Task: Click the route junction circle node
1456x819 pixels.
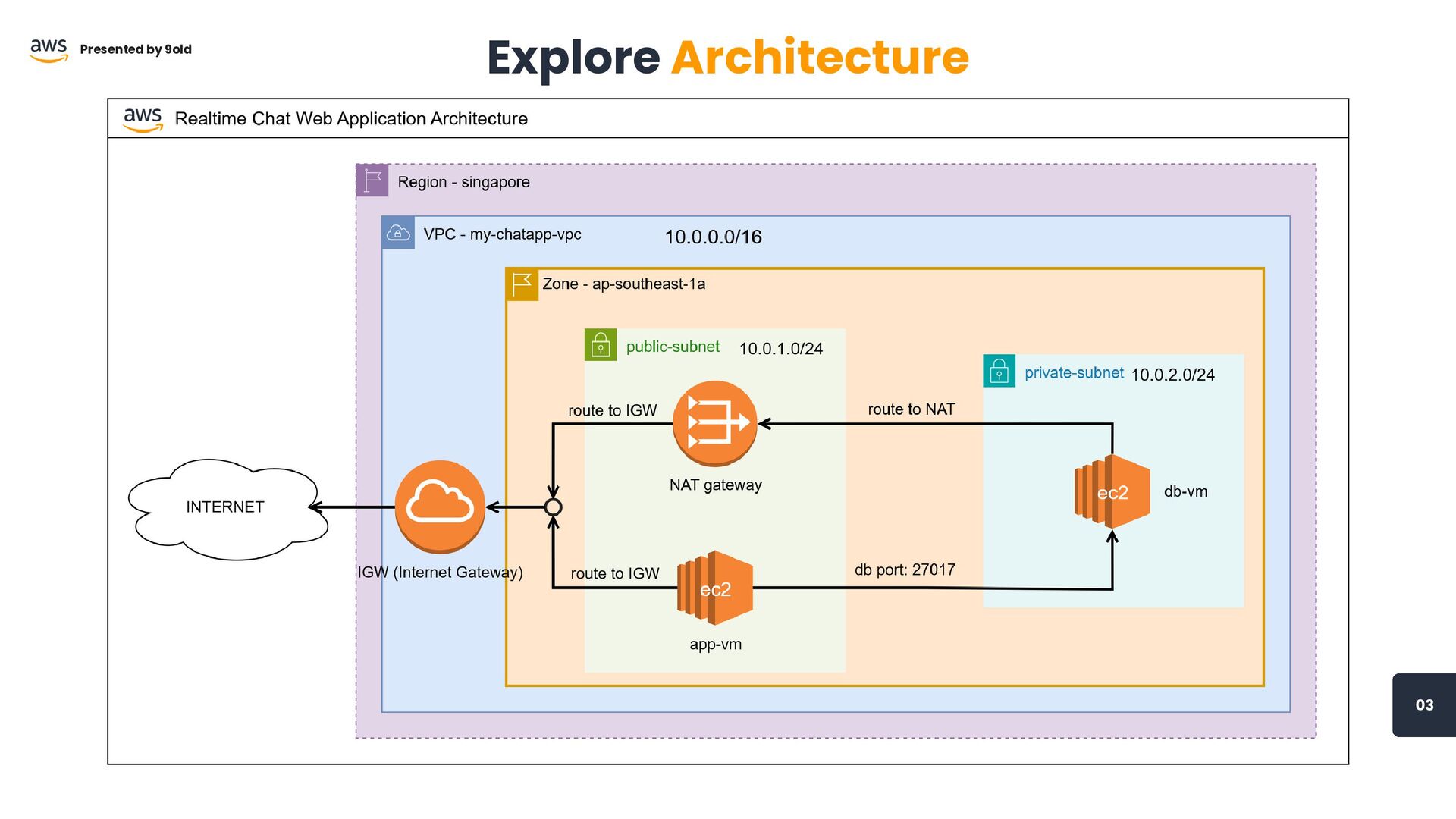Action: coord(554,507)
